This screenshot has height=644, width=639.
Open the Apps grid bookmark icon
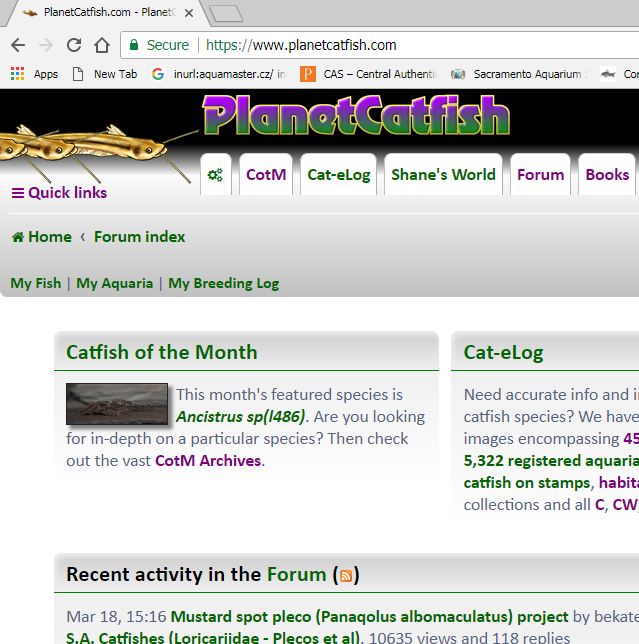(18, 74)
